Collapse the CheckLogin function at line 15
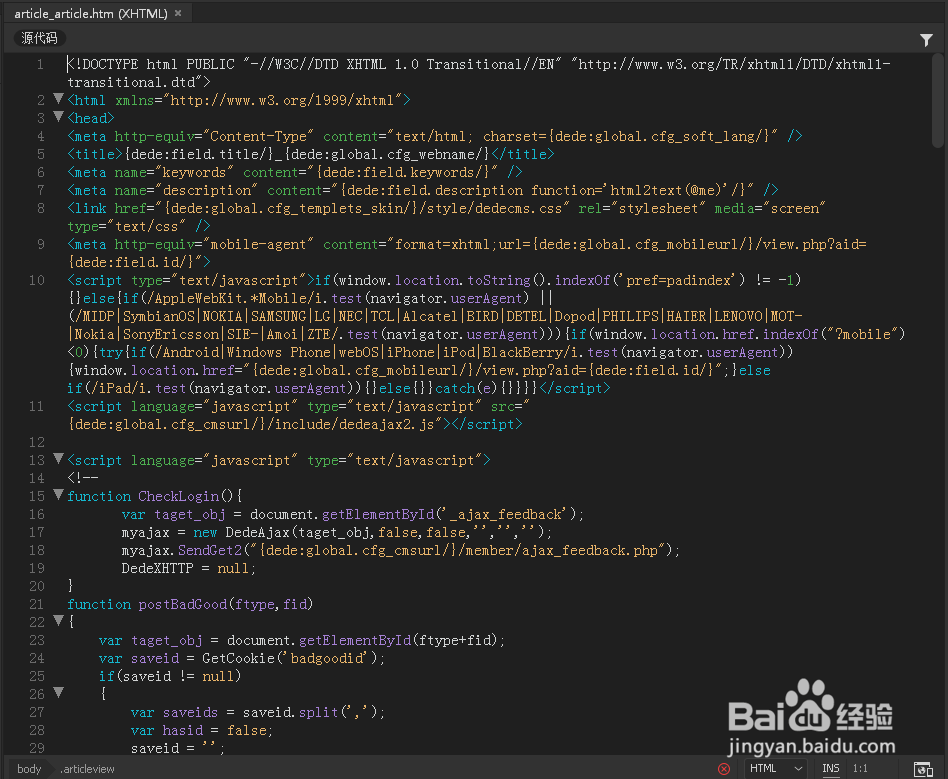Image resolution: width=948 pixels, height=779 pixels. tap(59, 495)
